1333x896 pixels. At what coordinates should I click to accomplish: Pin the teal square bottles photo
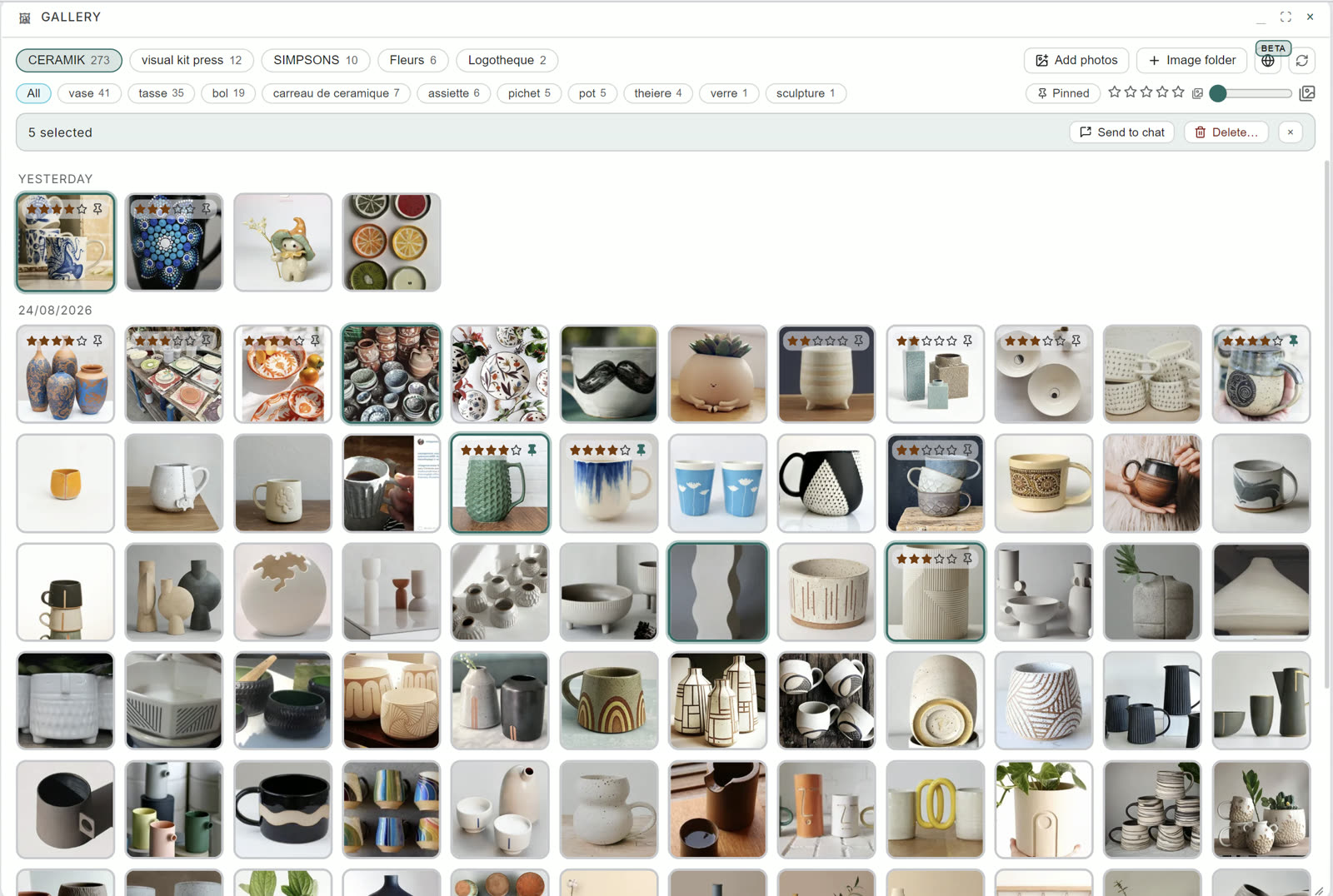[x=967, y=341]
